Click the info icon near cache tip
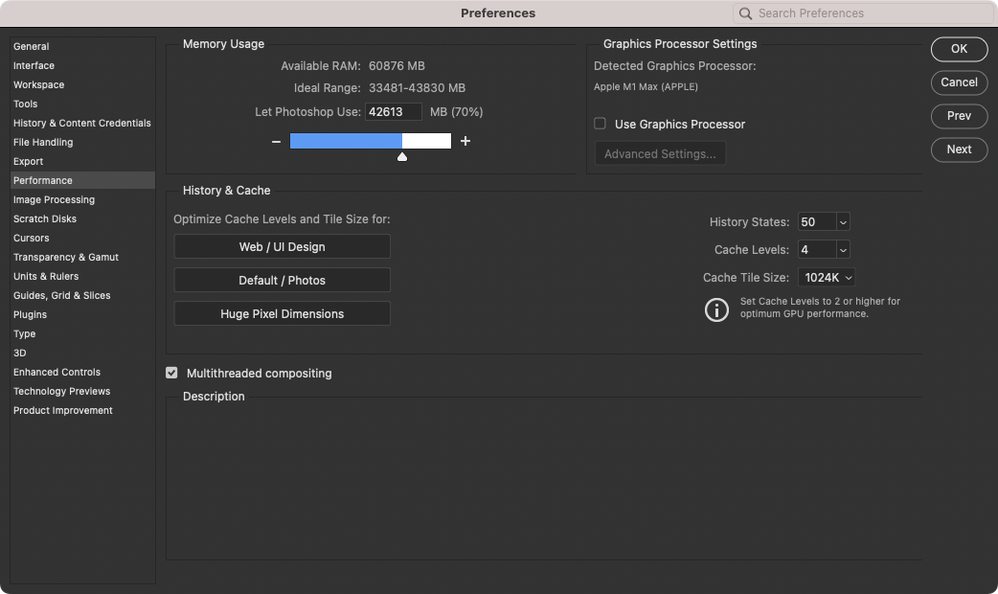This screenshot has width=998, height=594. click(716, 309)
